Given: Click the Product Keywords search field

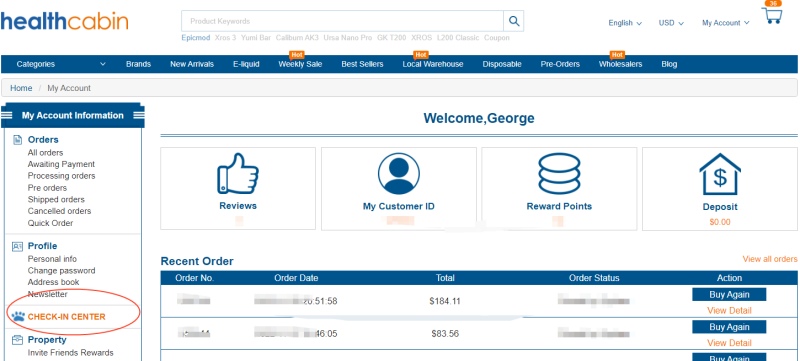Looking at the screenshot, I should 342,21.
